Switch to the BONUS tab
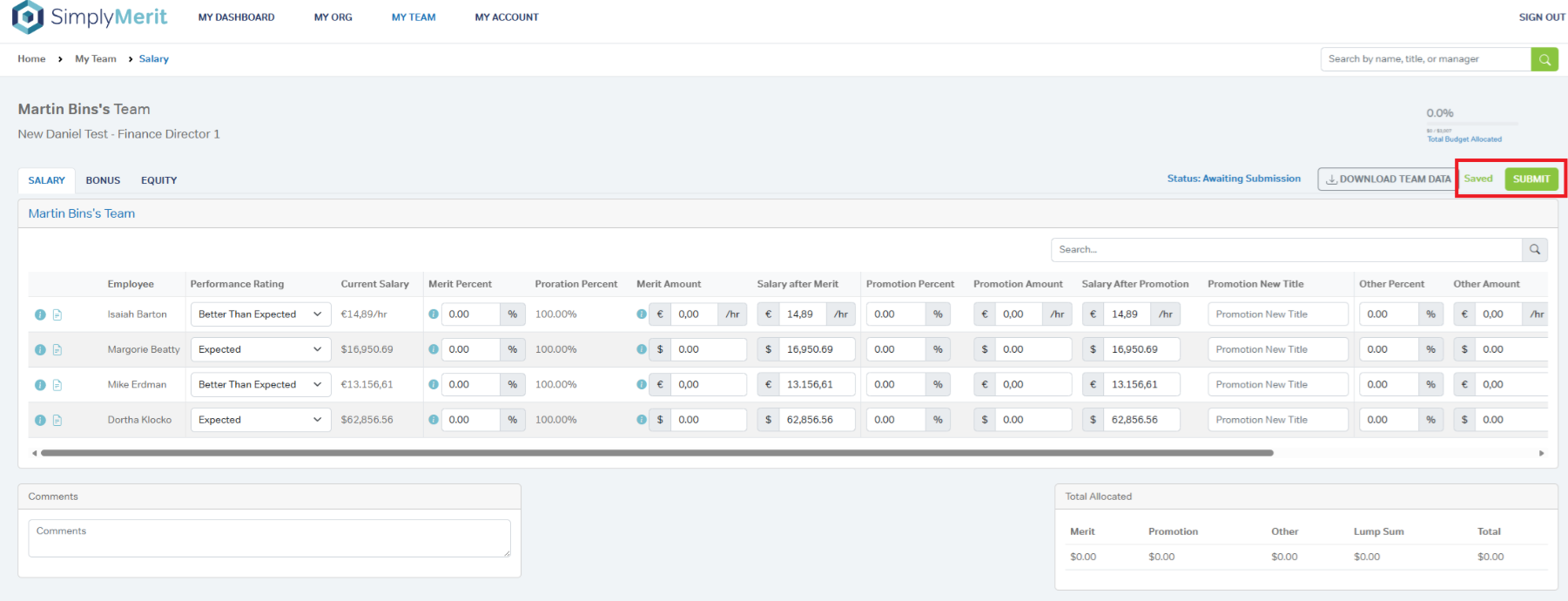Screen dimensions: 1568x601 [x=103, y=180]
